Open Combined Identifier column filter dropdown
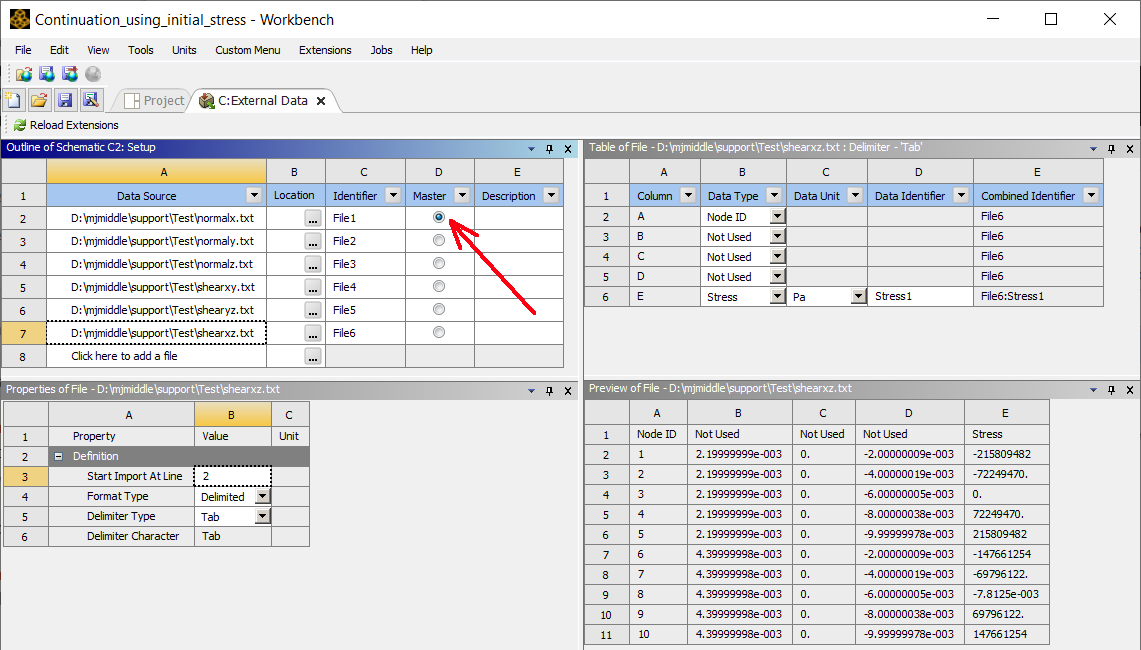This screenshot has width=1141, height=650. [x=1090, y=195]
